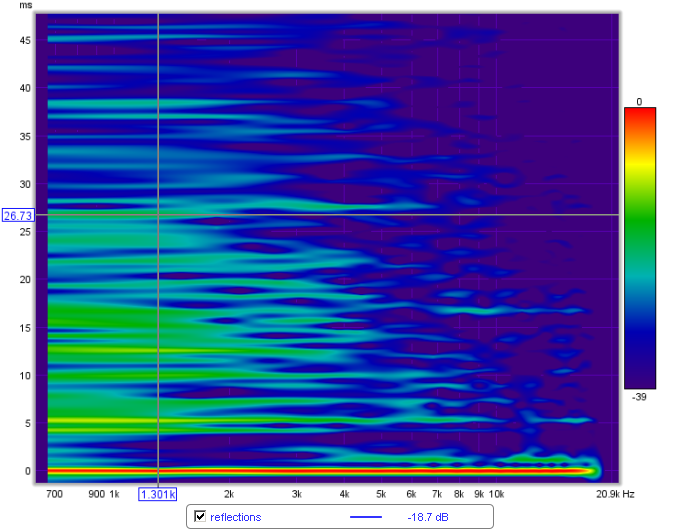681x530 pixels.
Task: Click the 8k frequency axis label
Action: click(459, 494)
